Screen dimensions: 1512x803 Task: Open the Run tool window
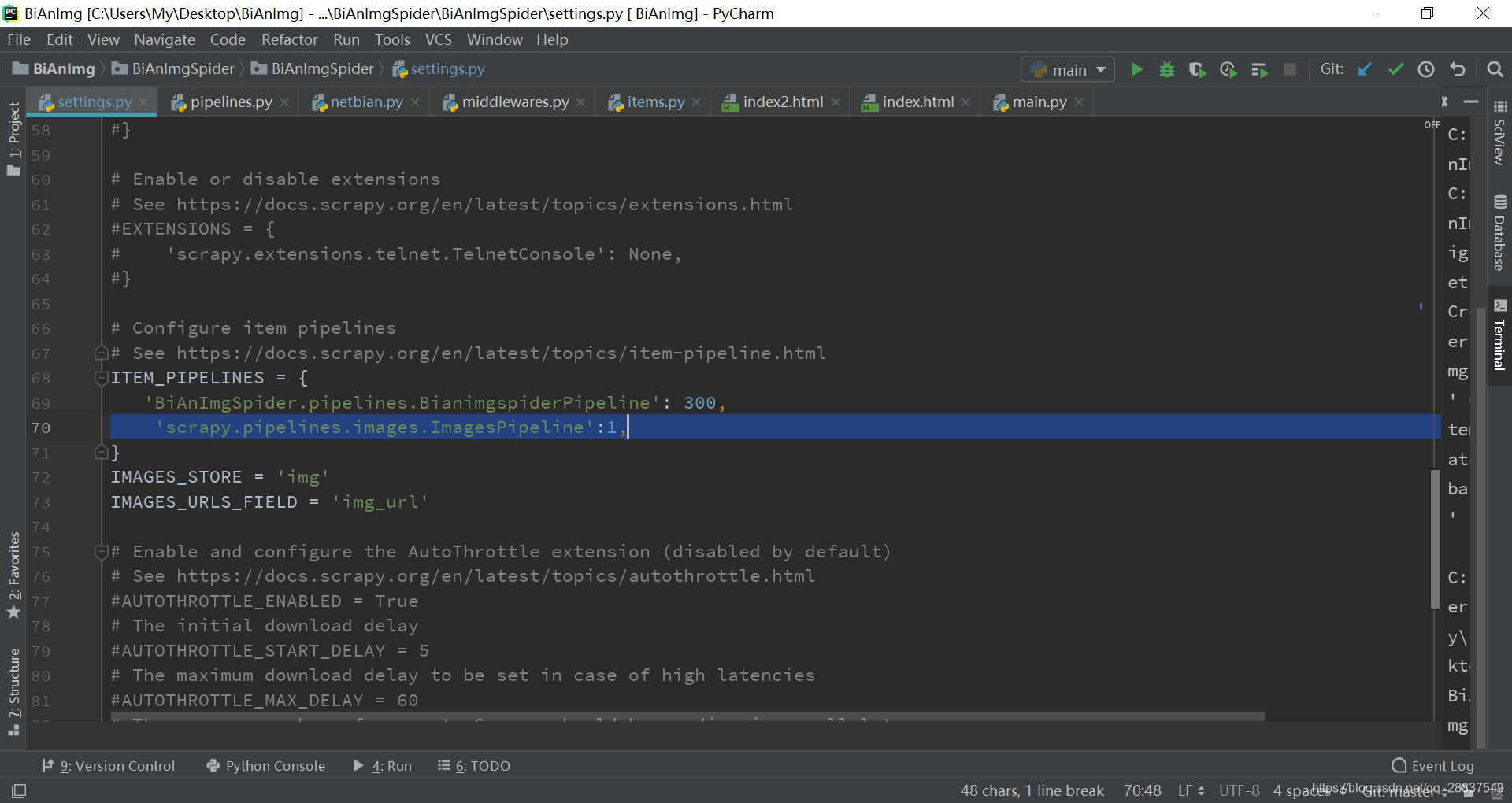383,766
